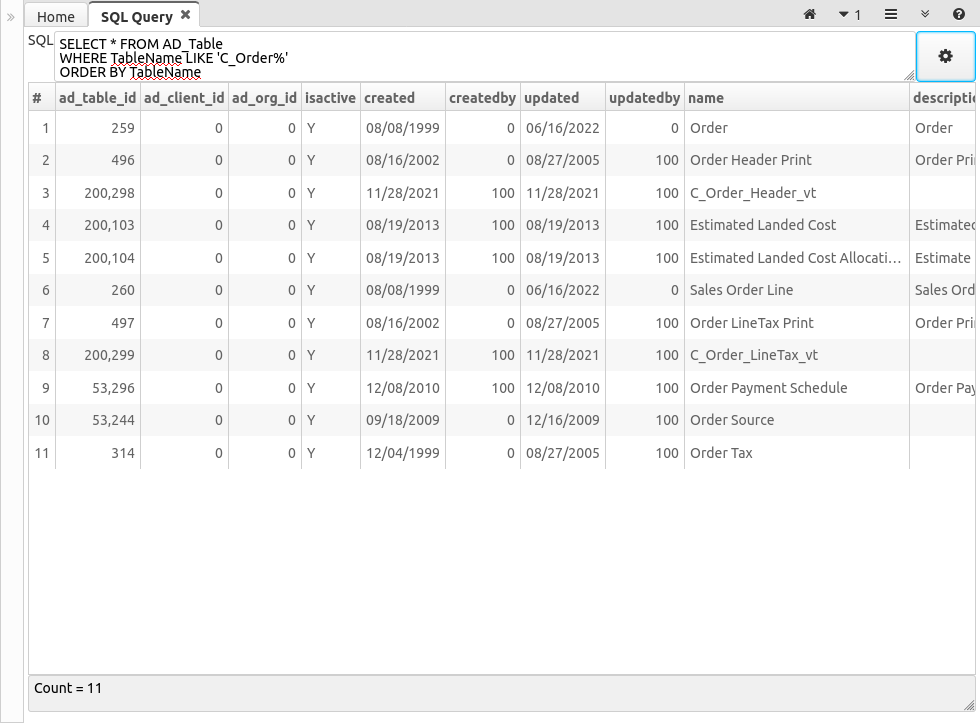
Task: Switch to the Home tab
Action: tap(54, 16)
